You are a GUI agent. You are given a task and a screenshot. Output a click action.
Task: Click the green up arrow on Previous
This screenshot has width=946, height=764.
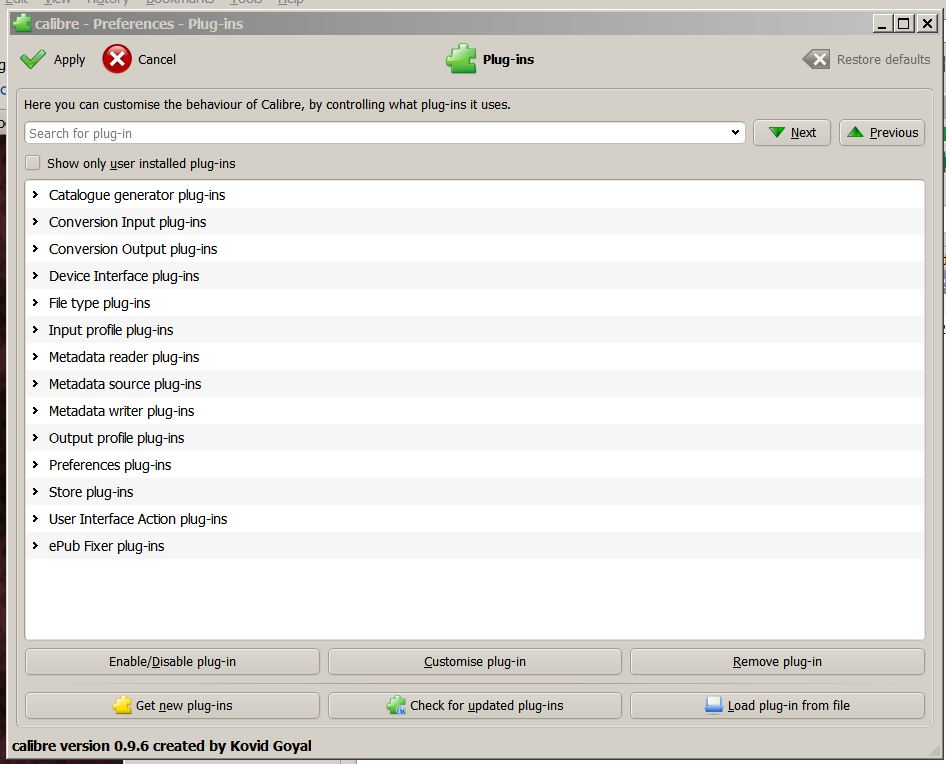855,132
